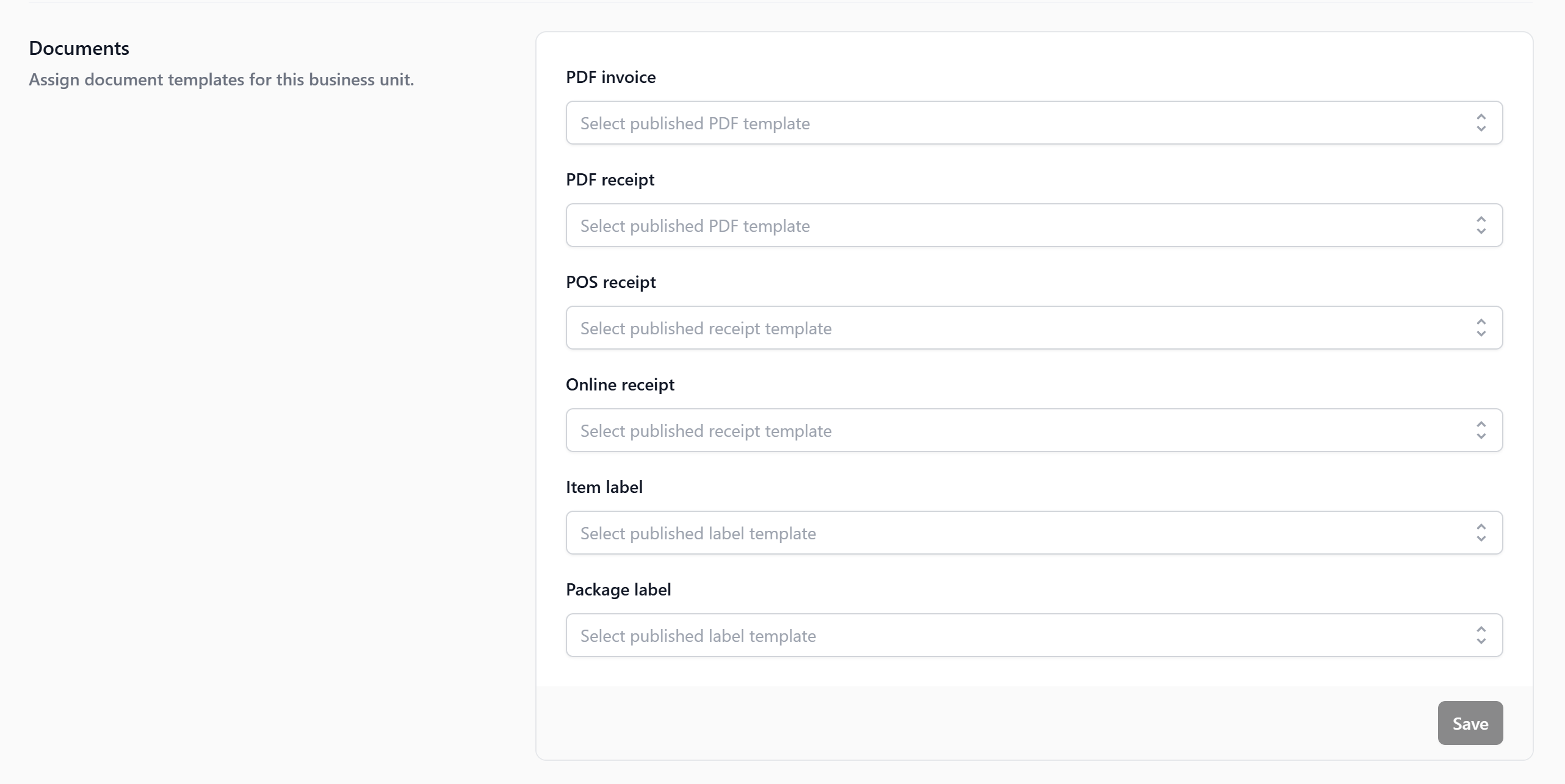Viewport: 1565px width, 784px height.
Task: Click the "PDF invoice" field label
Action: (x=610, y=77)
